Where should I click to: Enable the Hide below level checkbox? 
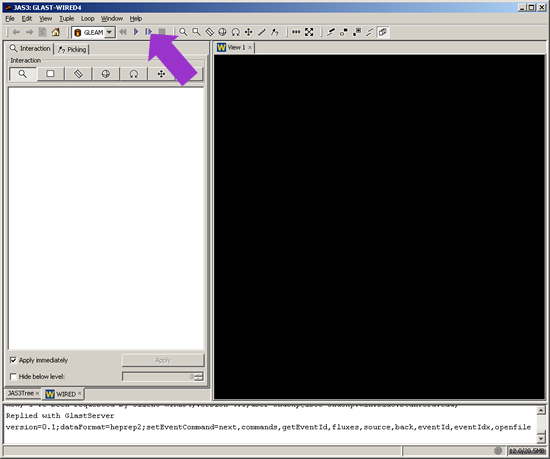[x=13, y=377]
